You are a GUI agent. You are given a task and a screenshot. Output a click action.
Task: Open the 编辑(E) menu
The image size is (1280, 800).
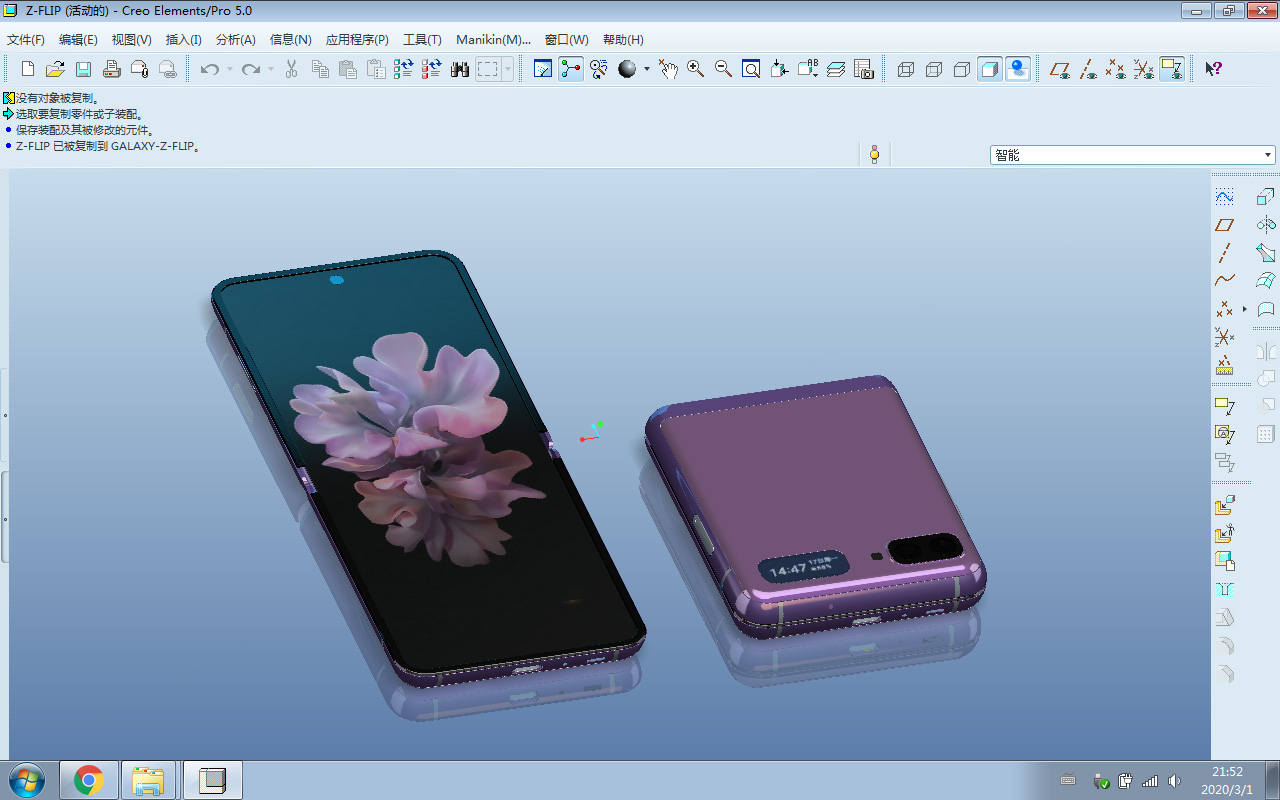click(x=78, y=40)
